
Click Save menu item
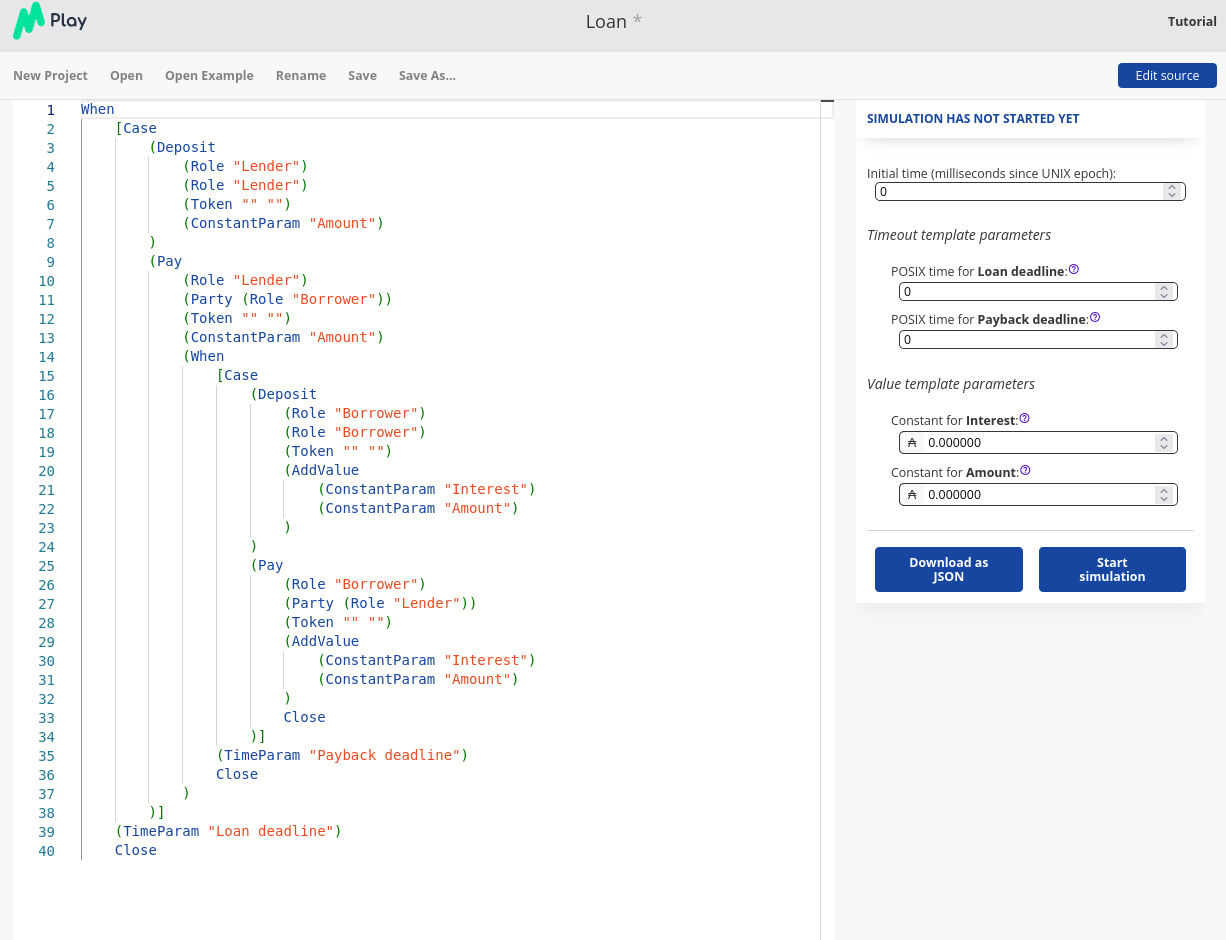tap(362, 76)
